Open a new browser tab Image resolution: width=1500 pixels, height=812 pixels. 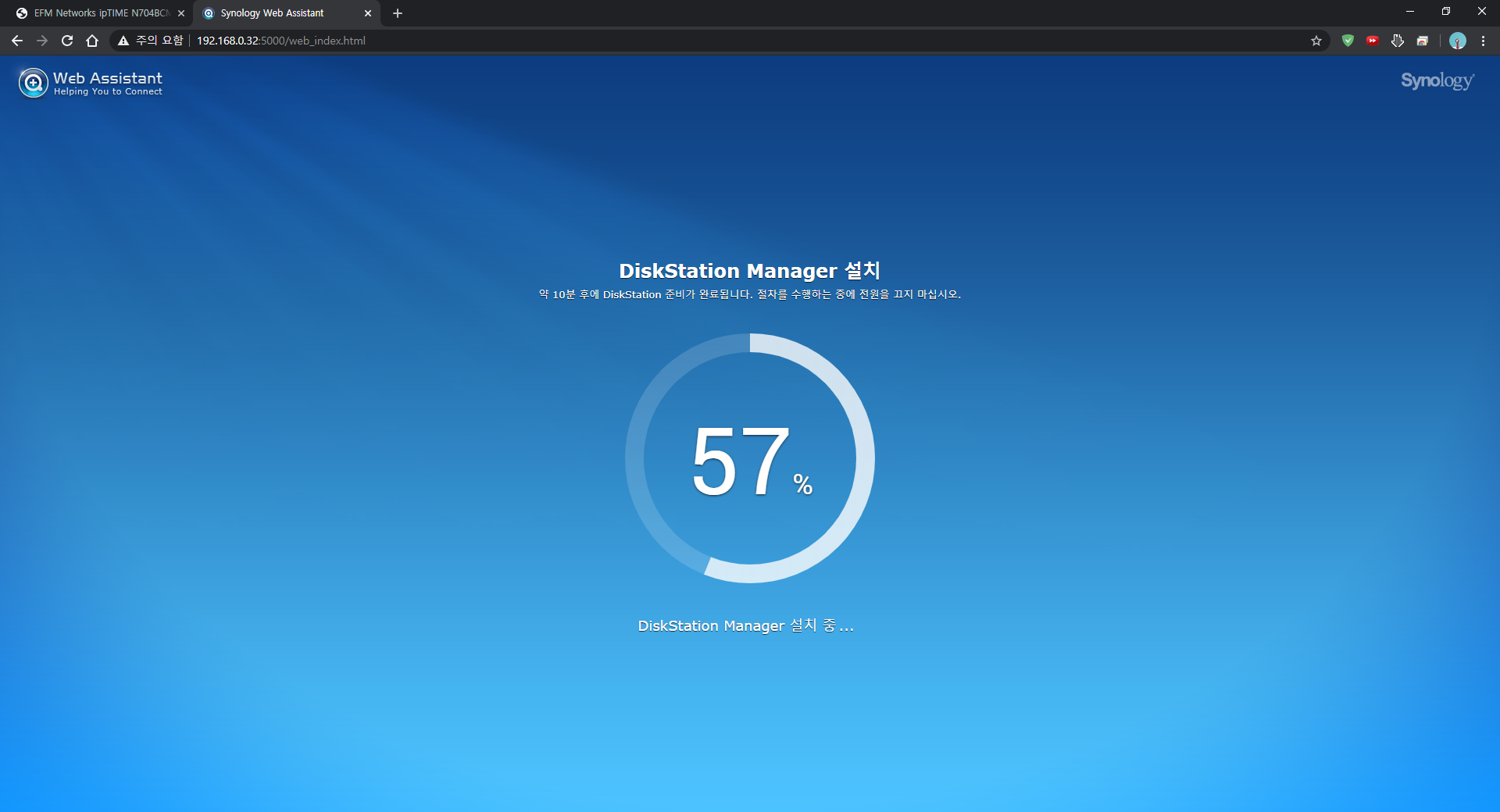(x=398, y=13)
